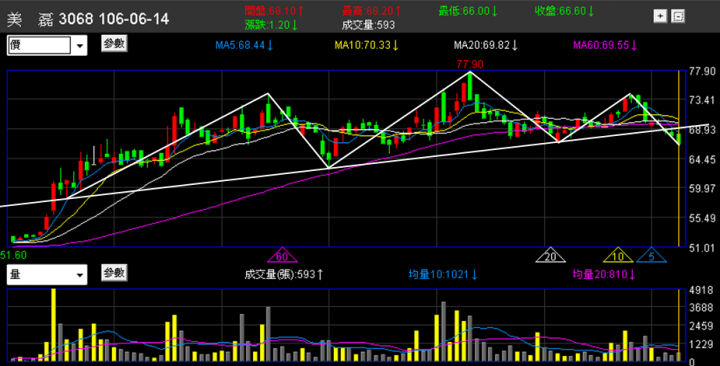Click the MA5:68.44 legend label
The image size is (720, 366).
tap(244, 45)
